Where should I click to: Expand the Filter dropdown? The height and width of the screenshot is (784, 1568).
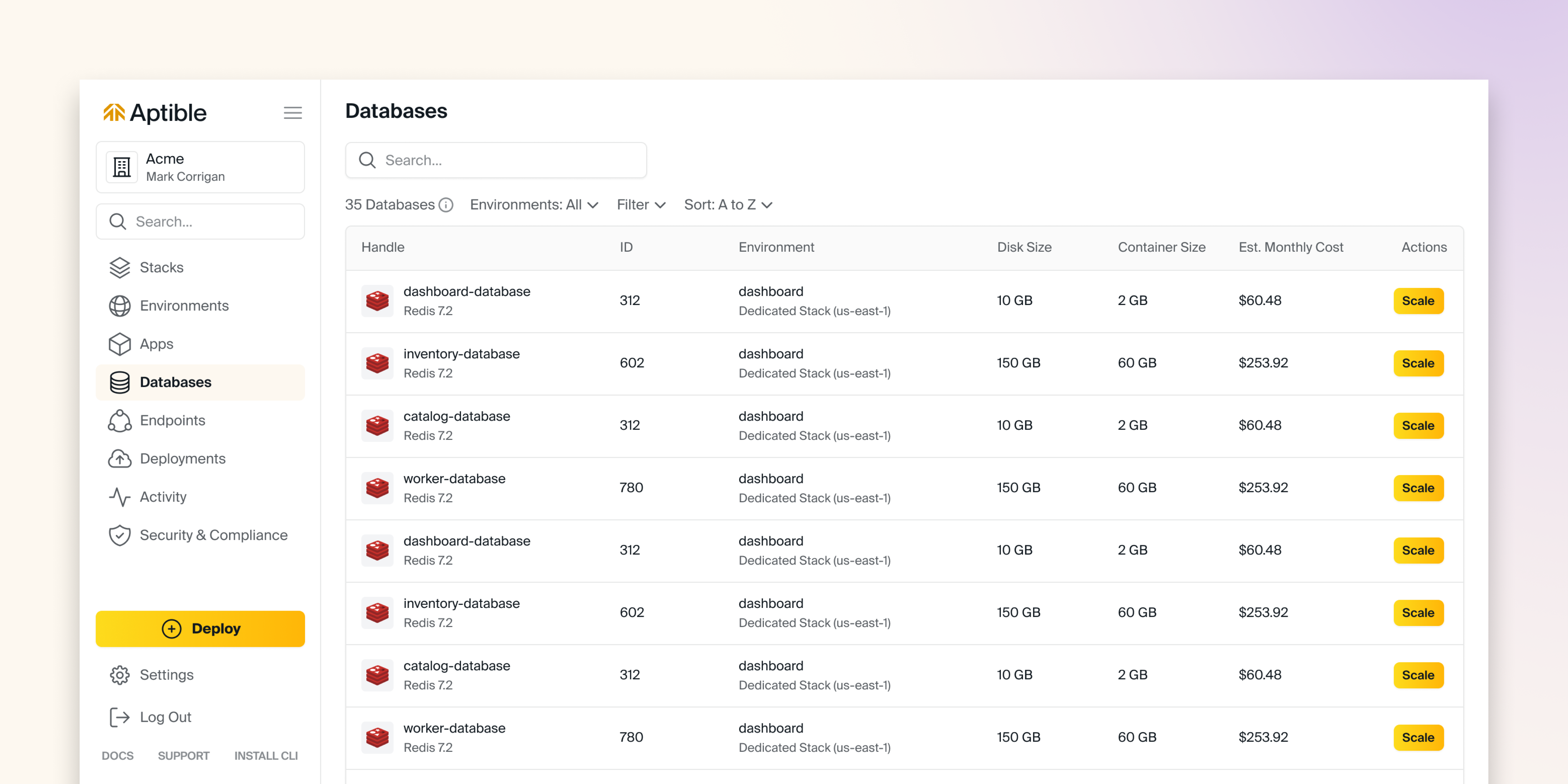click(x=640, y=205)
